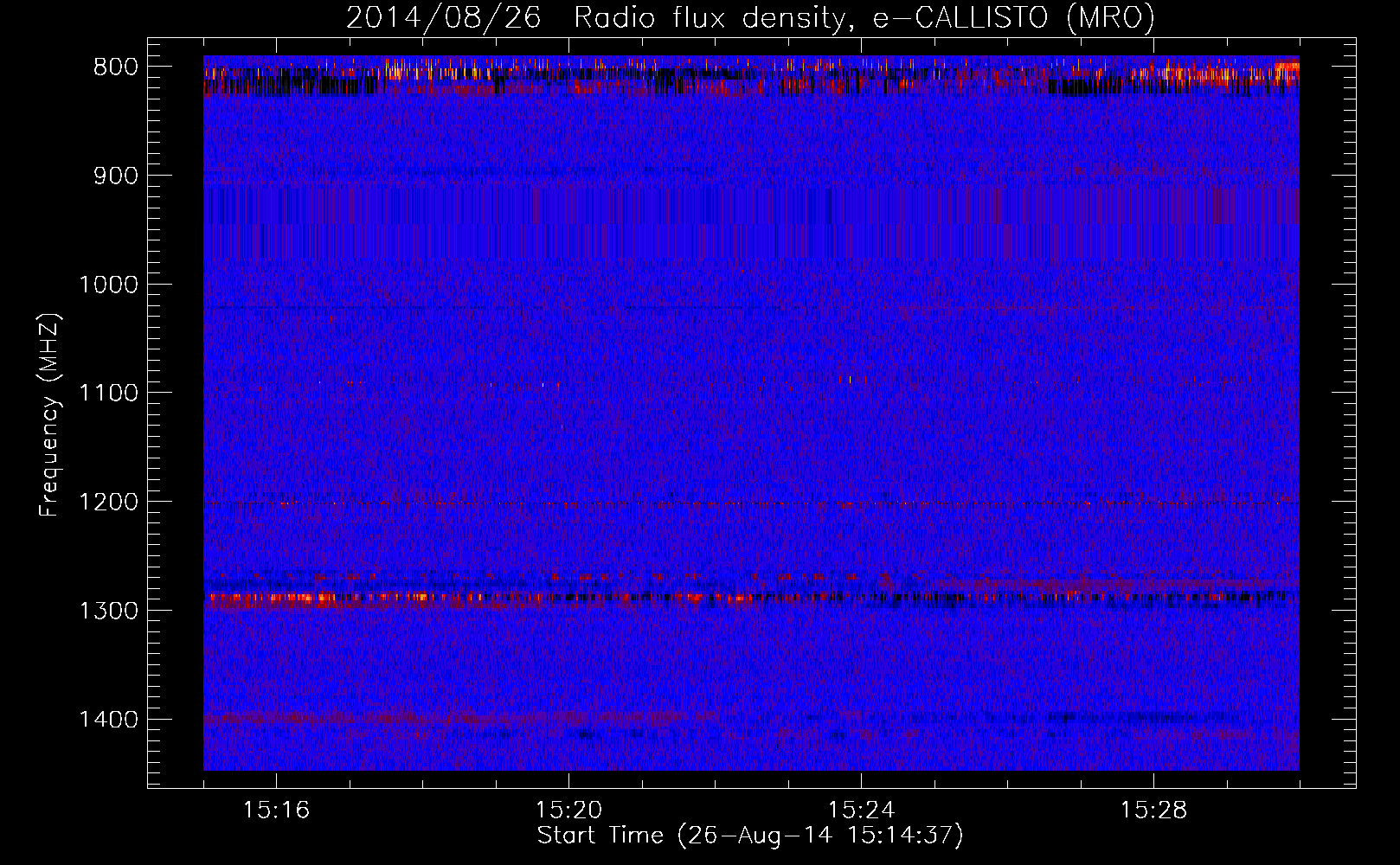Click the 1300 frequency tick label

[x=108, y=611]
